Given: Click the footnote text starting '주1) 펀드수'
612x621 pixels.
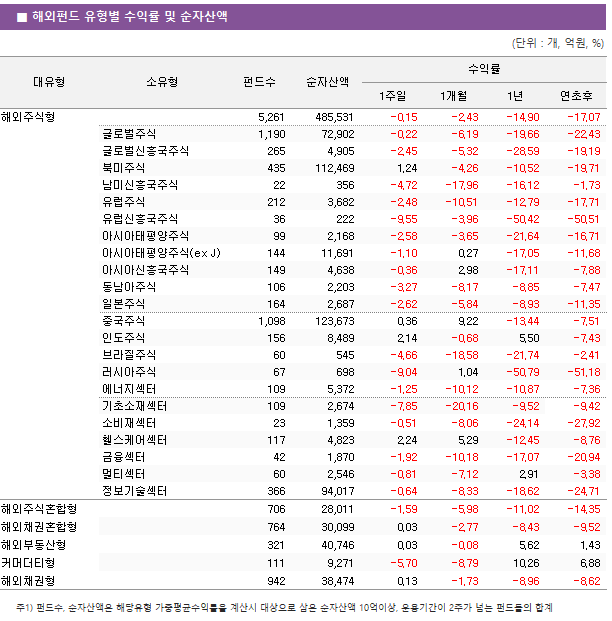Looking at the screenshot, I should click(284, 607).
